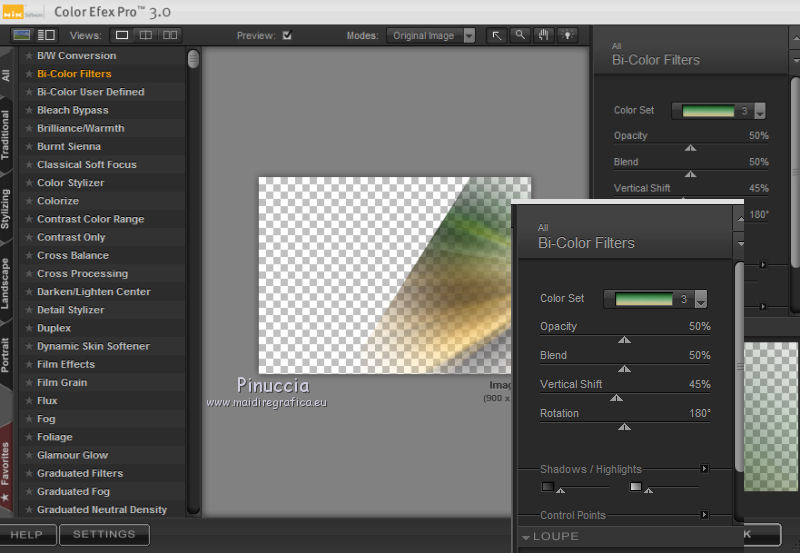Click the favorite star beside Color Stylizer

point(29,183)
